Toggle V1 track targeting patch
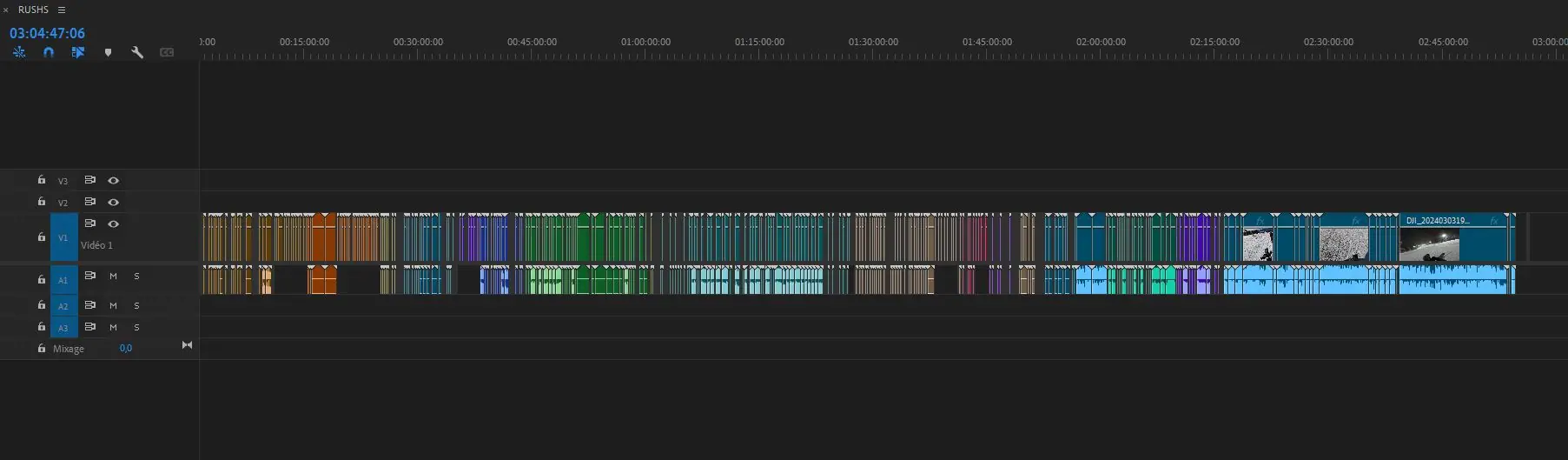This screenshot has width=1568, height=460. (63, 237)
